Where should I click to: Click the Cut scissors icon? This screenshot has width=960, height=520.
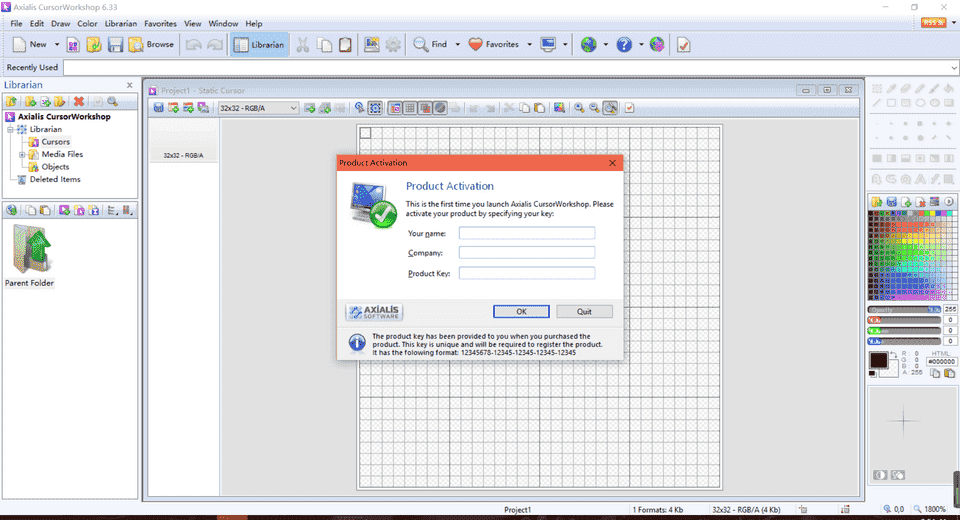click(x=302, y=45)
